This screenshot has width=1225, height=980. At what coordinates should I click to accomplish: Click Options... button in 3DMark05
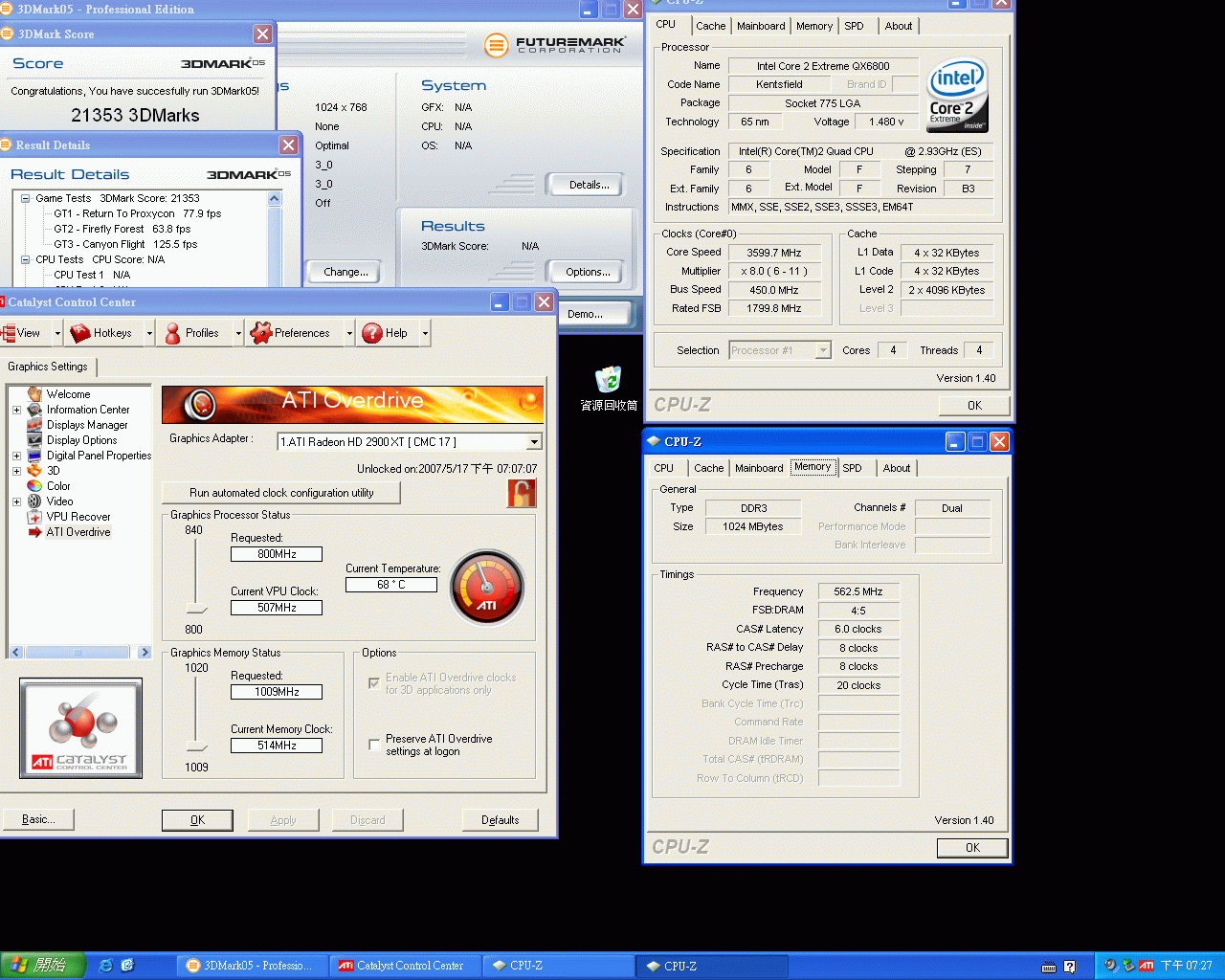[x=588, y=272]
